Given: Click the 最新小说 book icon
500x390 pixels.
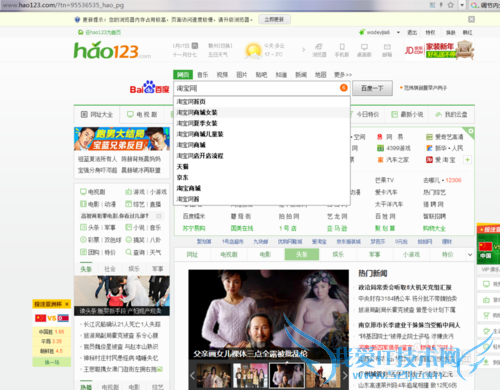Looking at the screenshot, I should click(394, 114).
